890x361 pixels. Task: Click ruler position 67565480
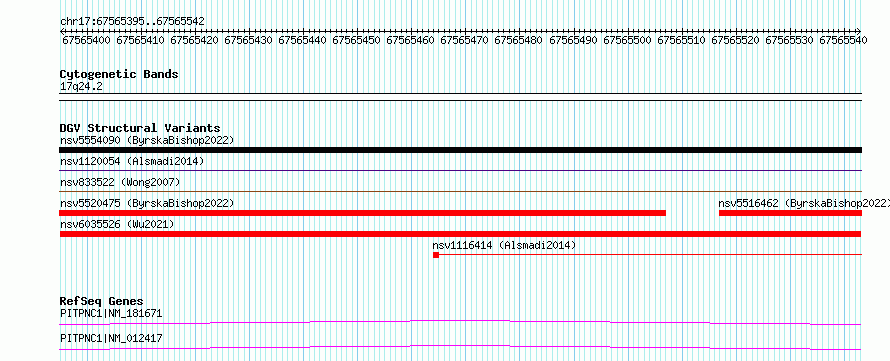pos(519,40)
